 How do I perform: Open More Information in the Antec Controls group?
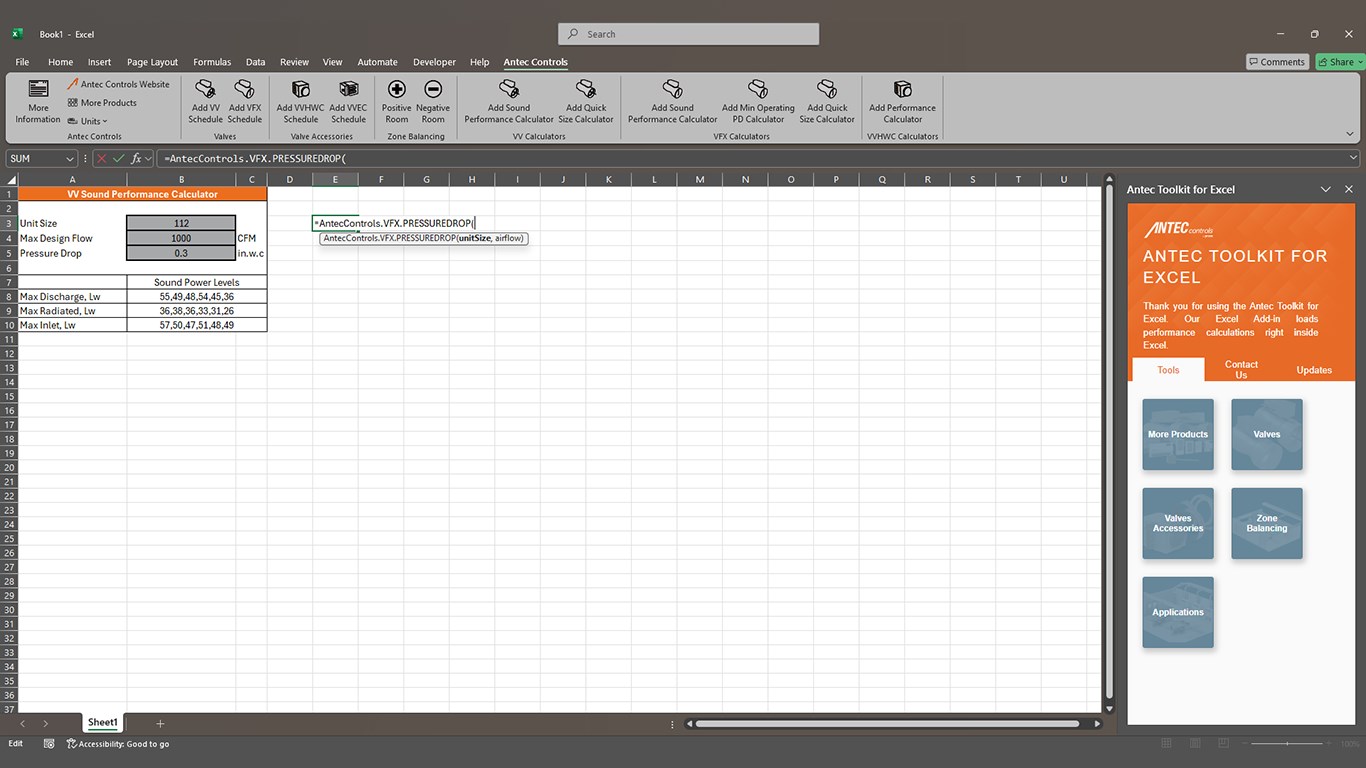pos(38,101)
